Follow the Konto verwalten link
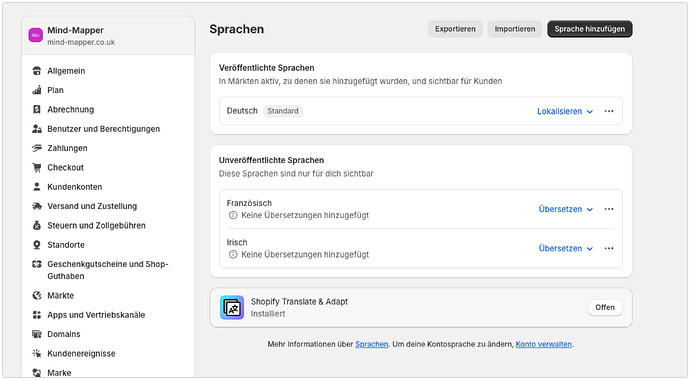Viewport: 690px width, 380px height. (x=543, y=344)
